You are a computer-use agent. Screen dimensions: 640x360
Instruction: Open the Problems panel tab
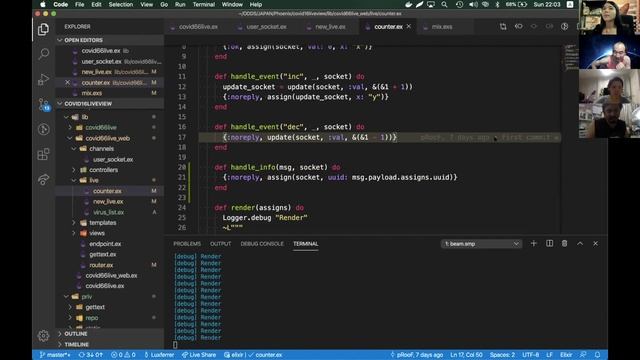tap(187, 244)
